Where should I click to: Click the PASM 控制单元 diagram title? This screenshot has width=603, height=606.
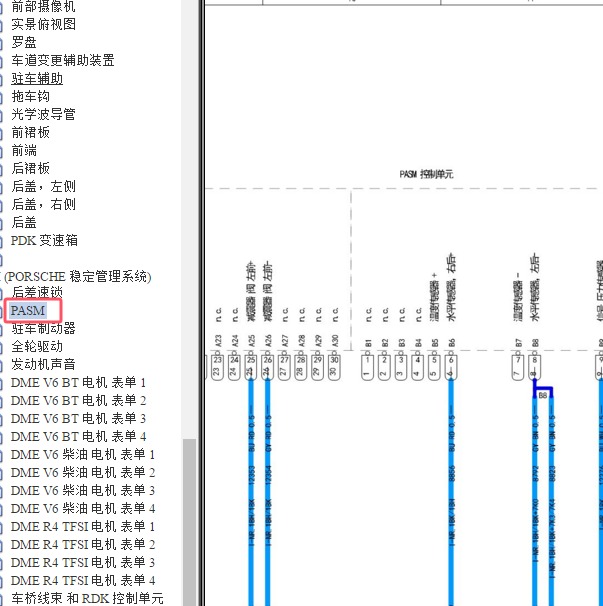point(426,174)
